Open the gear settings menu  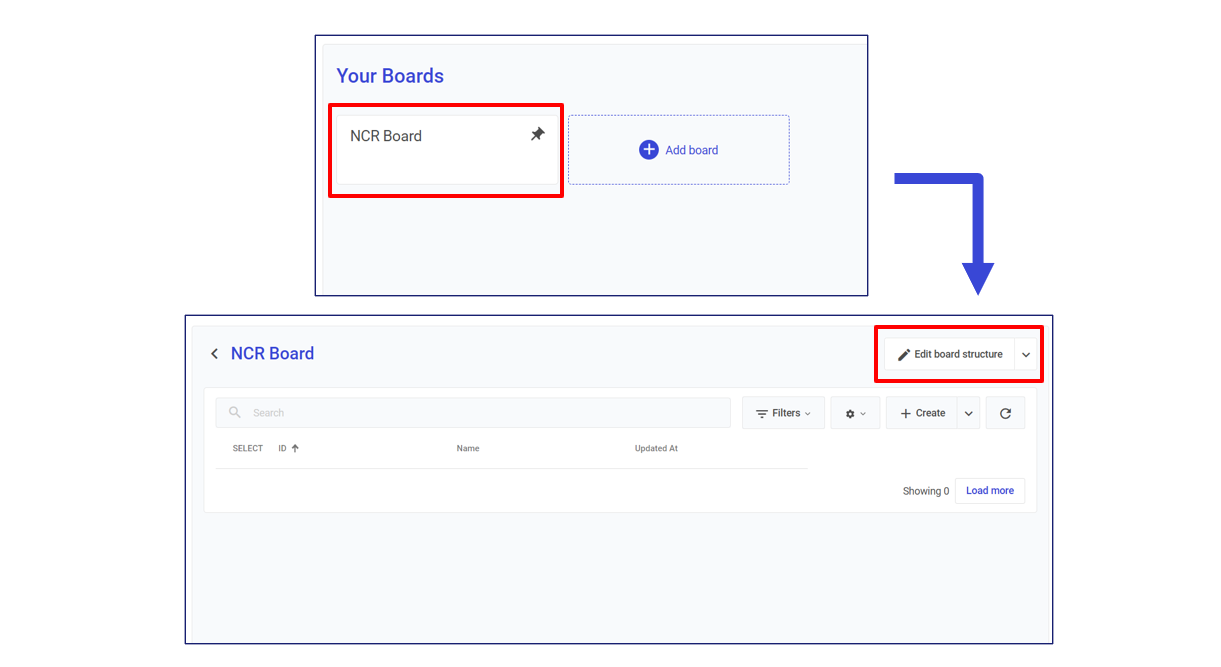pos(855,413)
